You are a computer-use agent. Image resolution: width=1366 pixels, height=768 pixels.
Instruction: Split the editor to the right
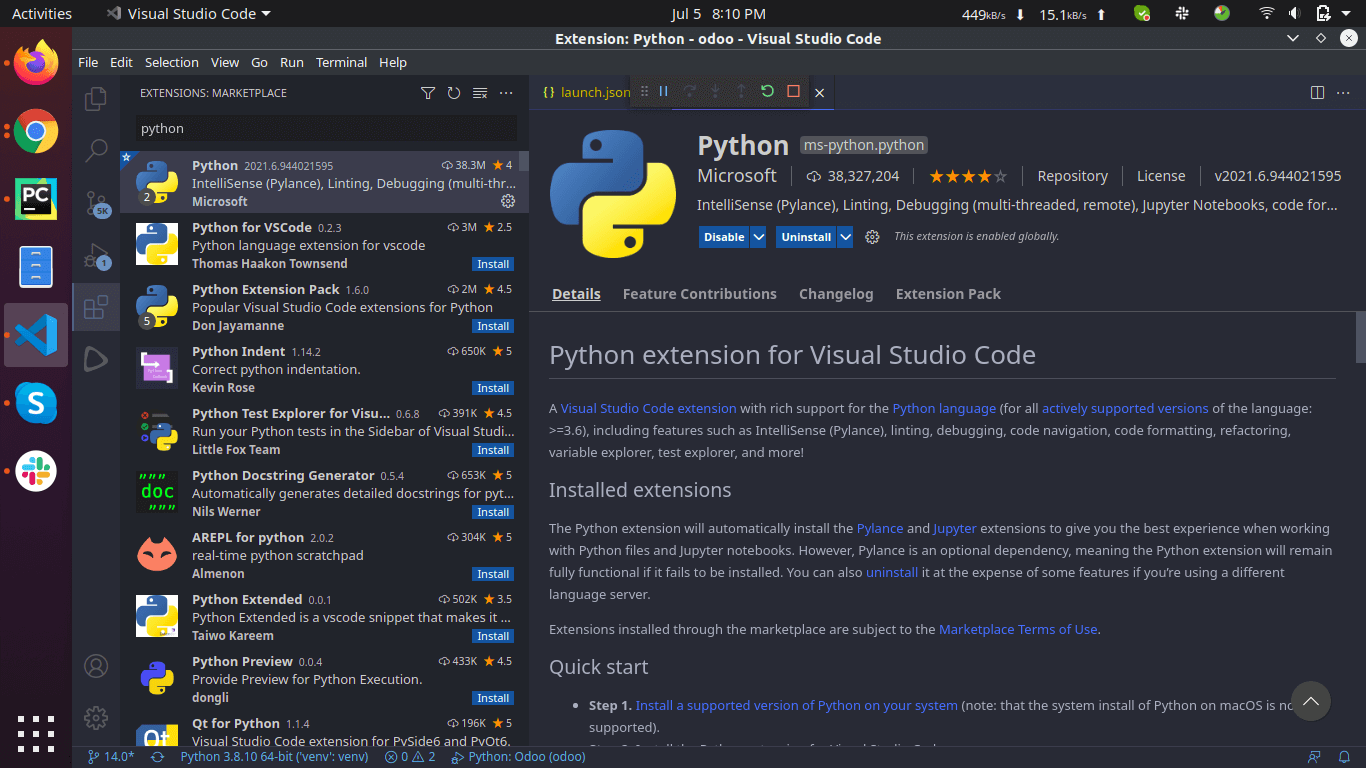[x=1317, y=92]
